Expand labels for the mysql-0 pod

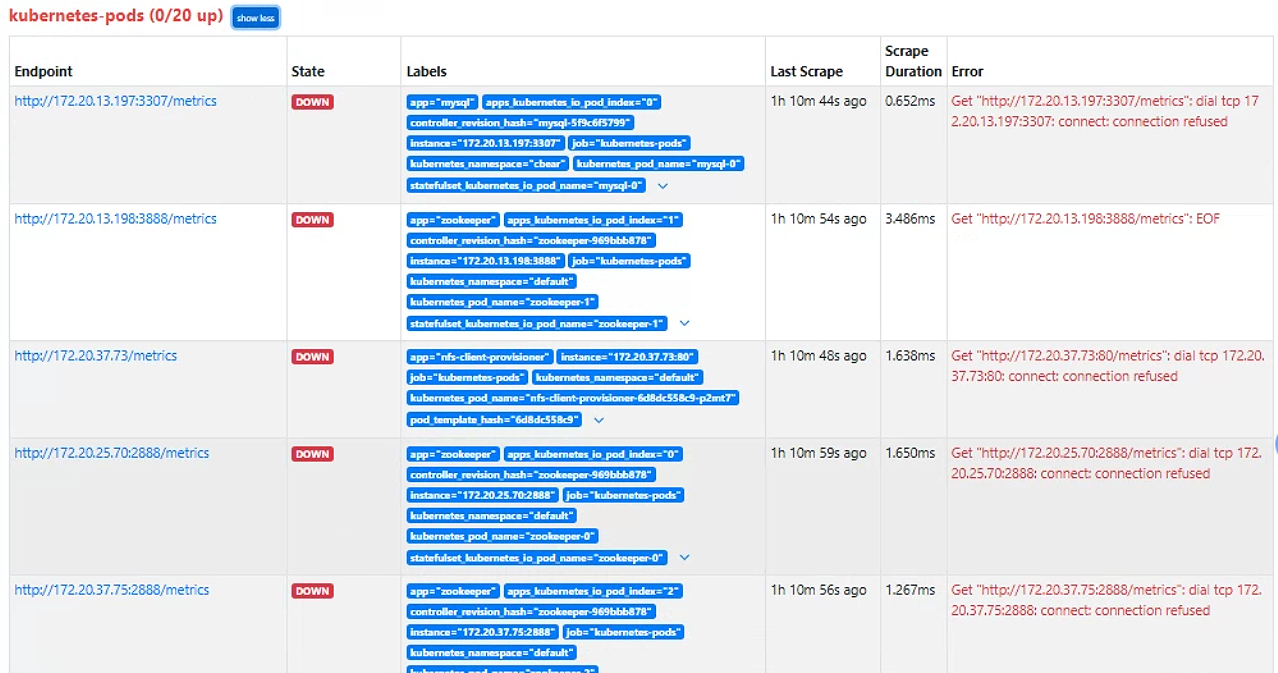[662, 186]
